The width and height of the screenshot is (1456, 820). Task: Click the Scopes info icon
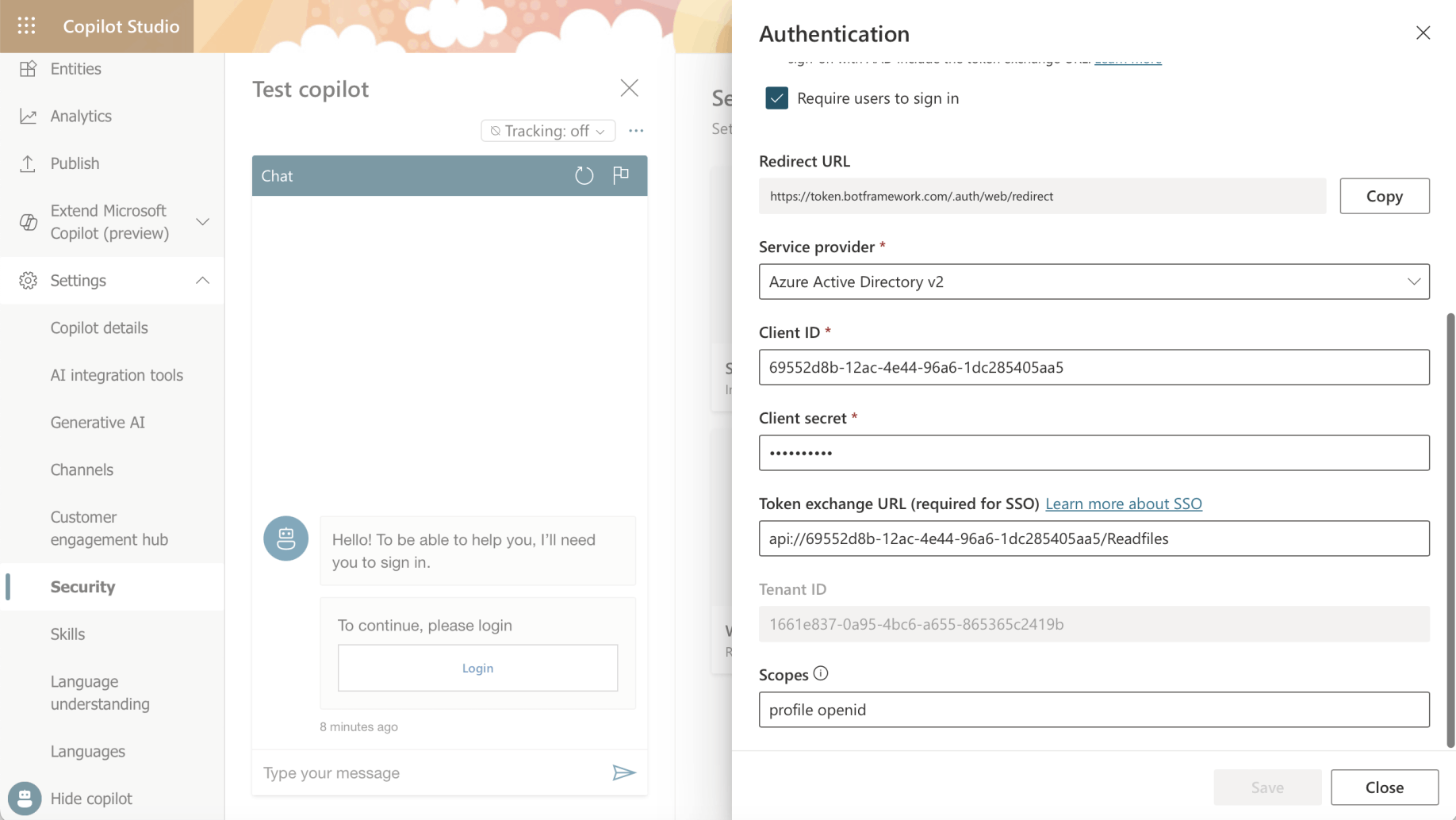coord(821,673)
